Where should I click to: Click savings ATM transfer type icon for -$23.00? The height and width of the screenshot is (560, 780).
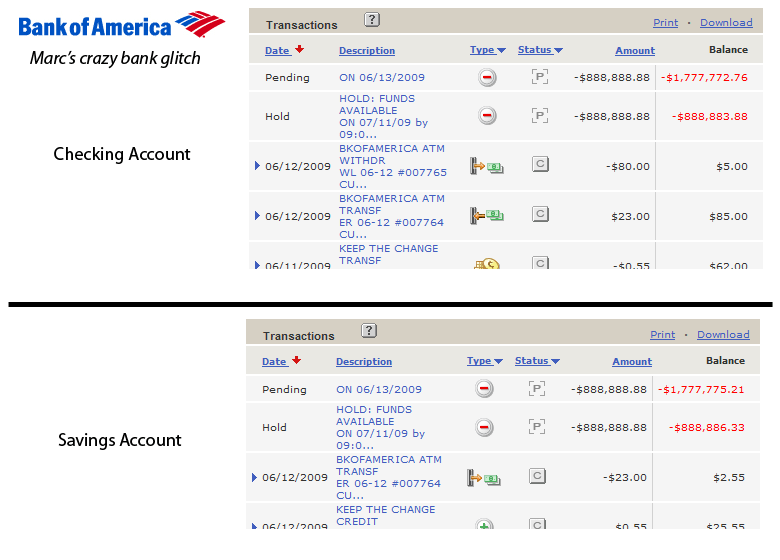484,478
